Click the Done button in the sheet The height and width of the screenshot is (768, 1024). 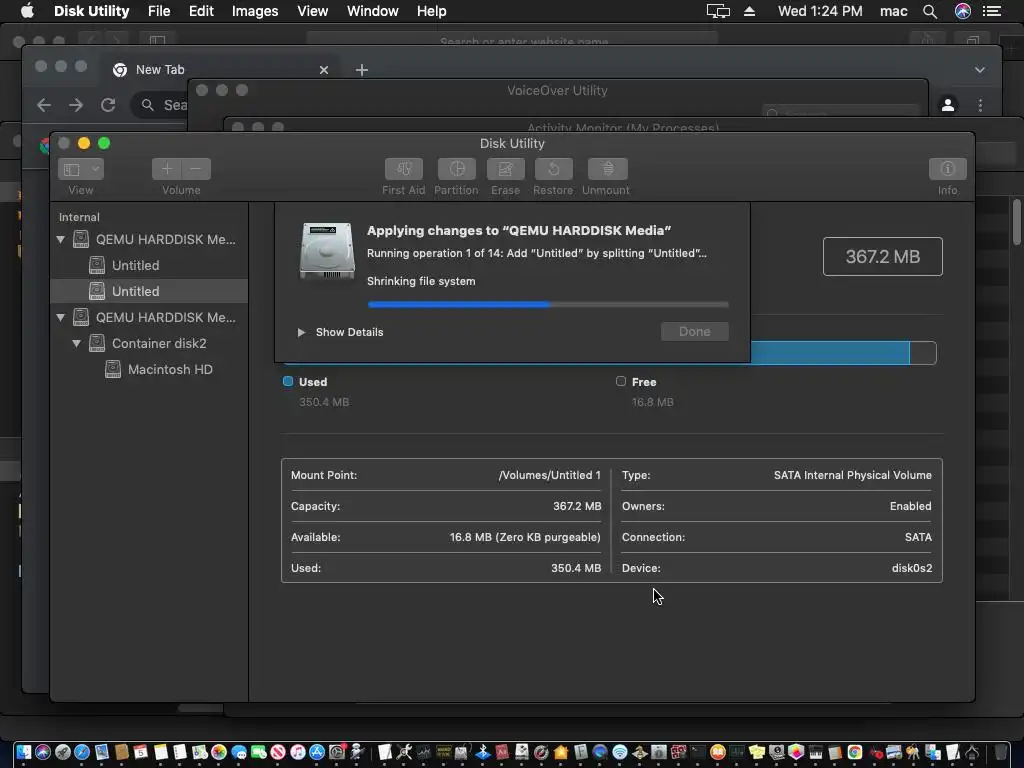point(695,332)
